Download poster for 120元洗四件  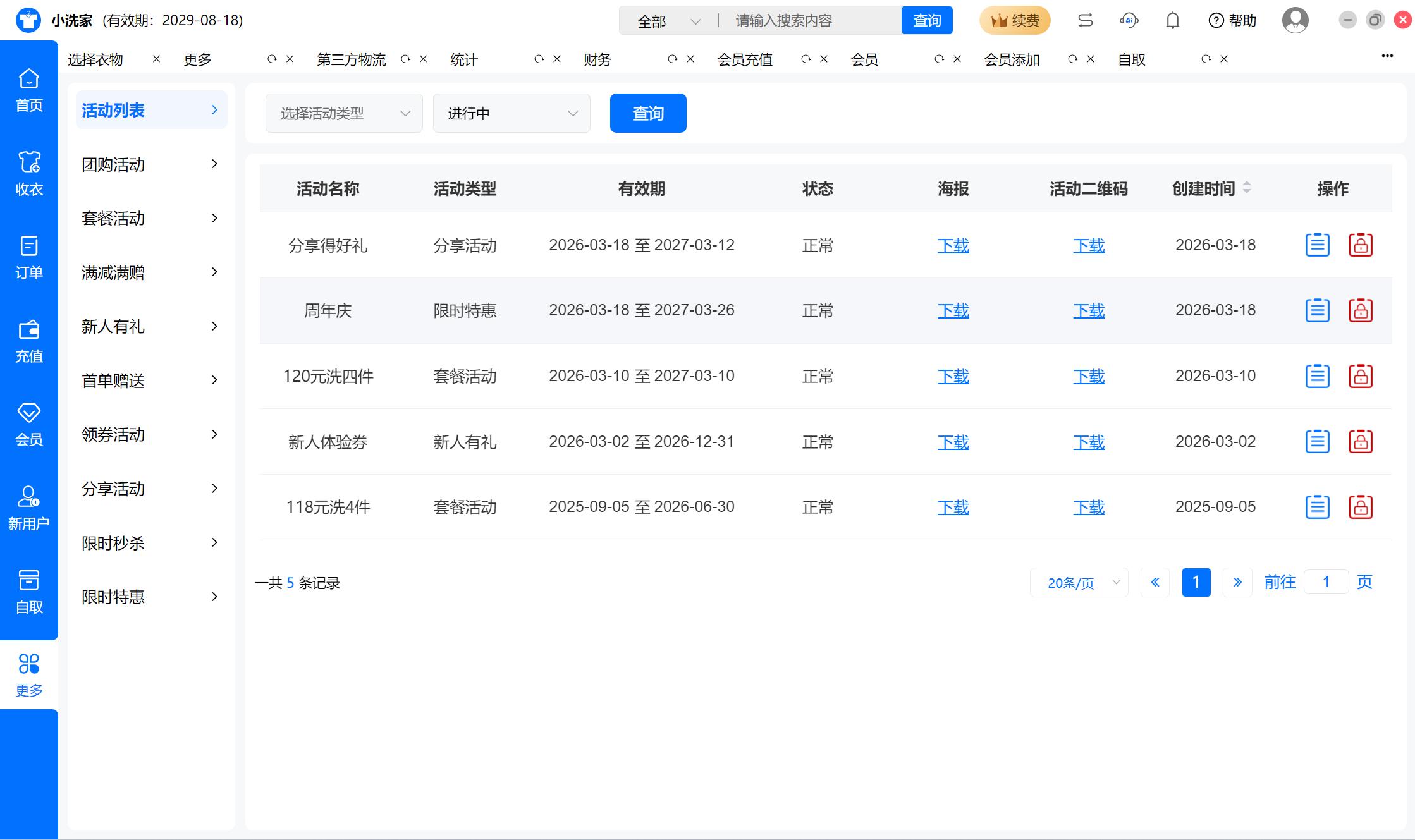pyautogui.click(x=953, y=376)
